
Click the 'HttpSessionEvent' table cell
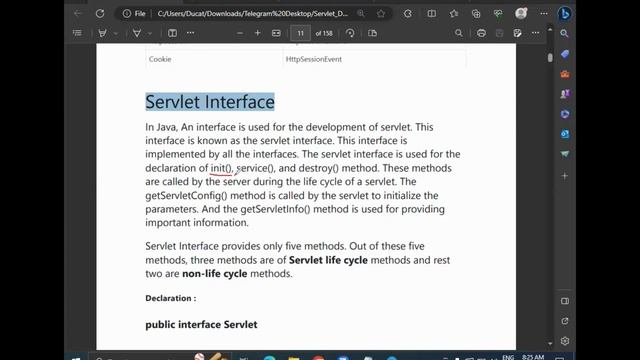coord(313,59)
